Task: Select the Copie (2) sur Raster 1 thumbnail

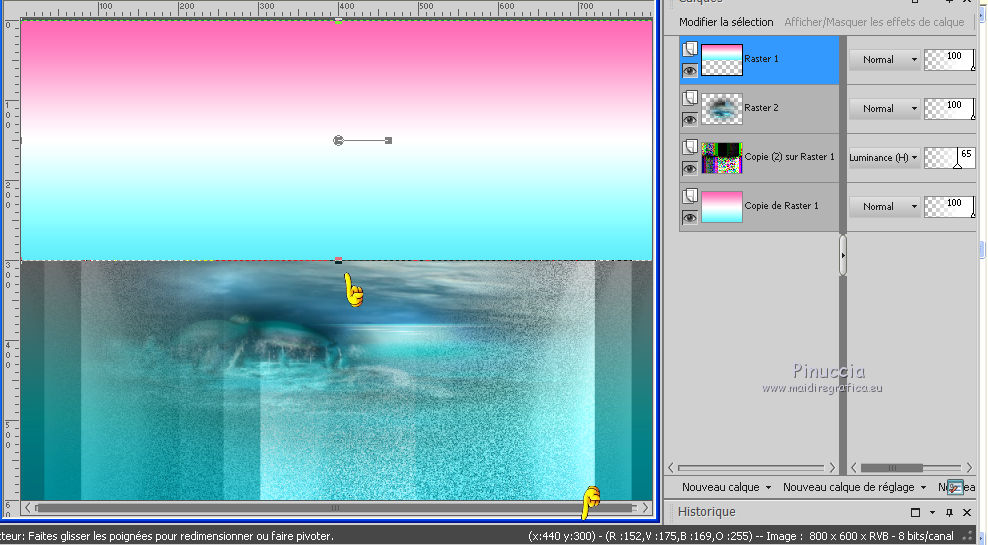Action: pyautogui.click(x=722, y=158)
